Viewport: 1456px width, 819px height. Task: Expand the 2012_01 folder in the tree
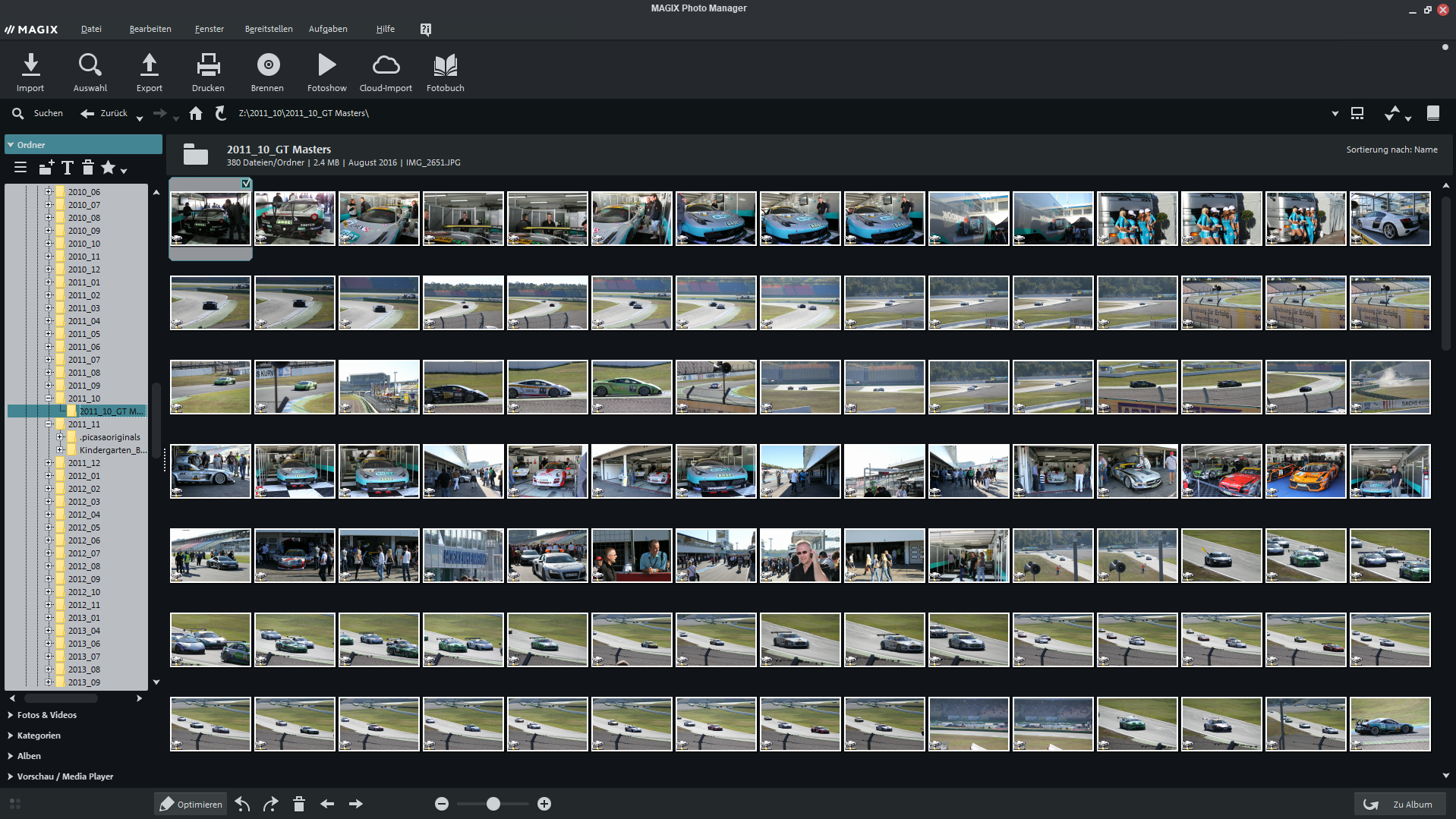(49, 475)
